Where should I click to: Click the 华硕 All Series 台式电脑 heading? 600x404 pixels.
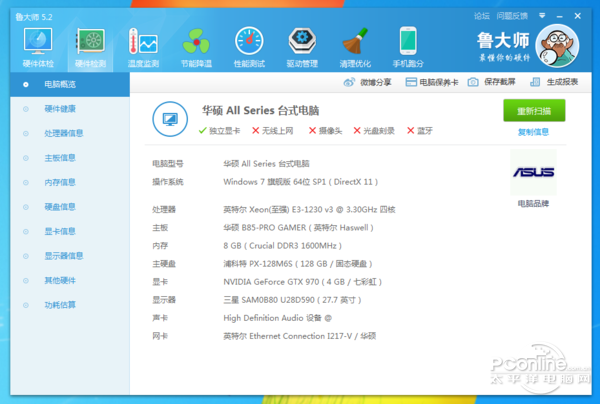[x=261, y=111]
